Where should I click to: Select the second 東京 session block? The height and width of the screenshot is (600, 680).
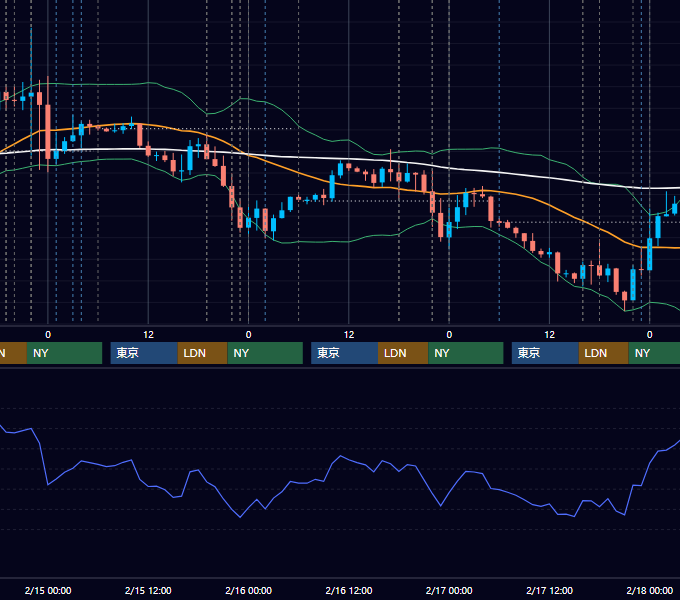(344, 353)
